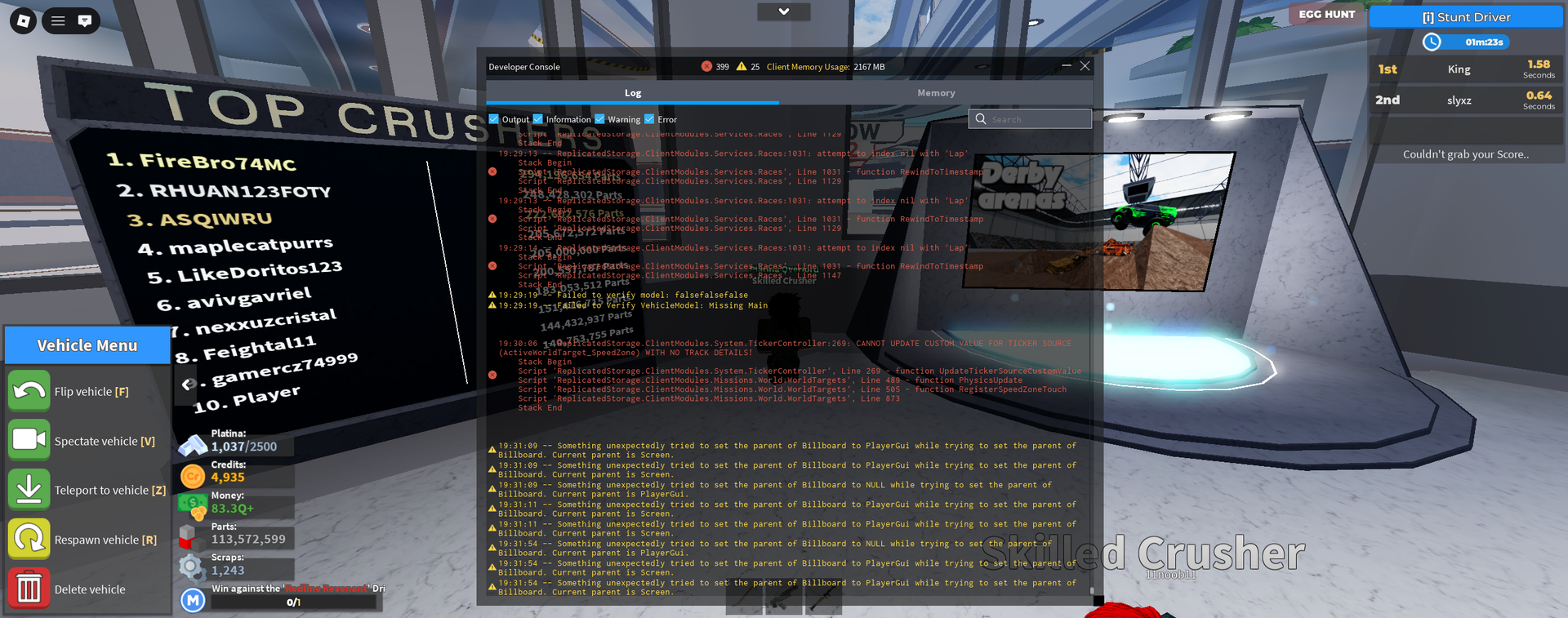The height and width of the screenshot is (618, 1568).
Task: Click the Flip vehicle arrow icon
Action: [29, 391]
